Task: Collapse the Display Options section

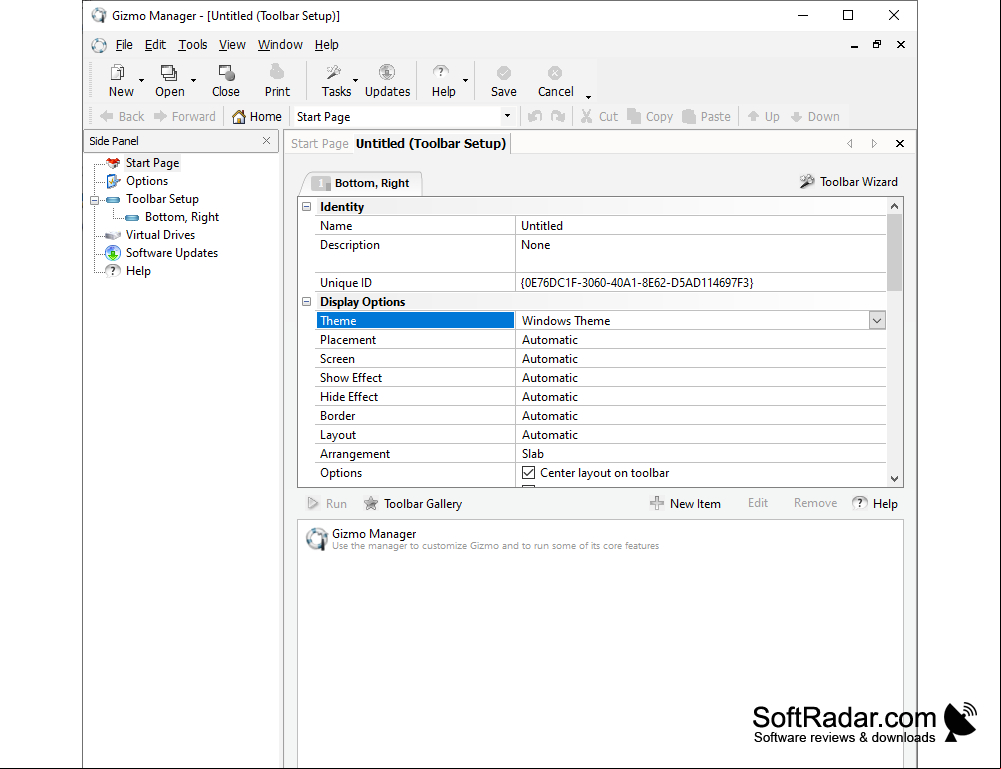Action: (306, 301)
